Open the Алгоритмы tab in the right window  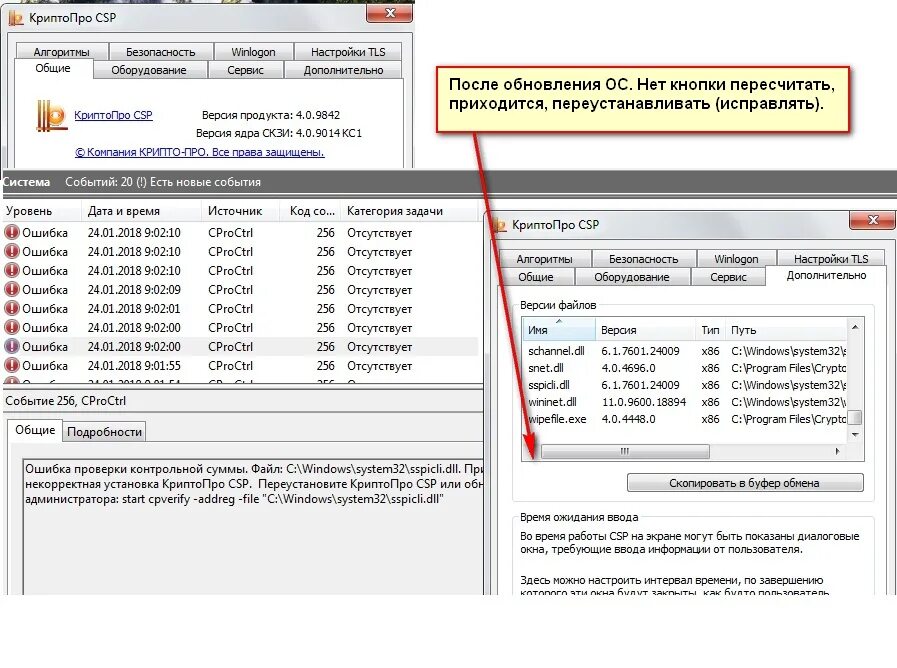(x=545, y=259)
